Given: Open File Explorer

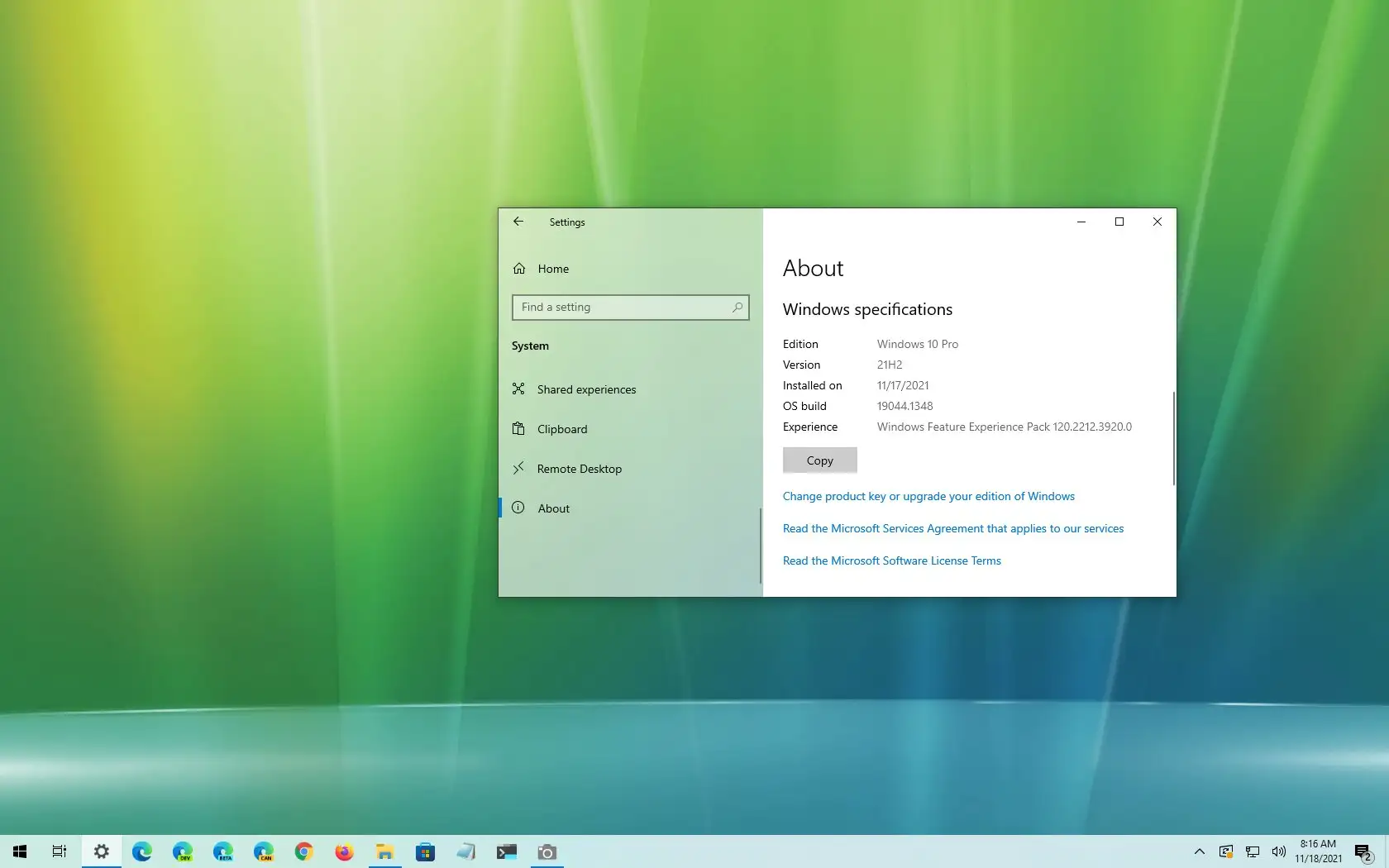Looking at the screenshot, I should click(384, 851).
